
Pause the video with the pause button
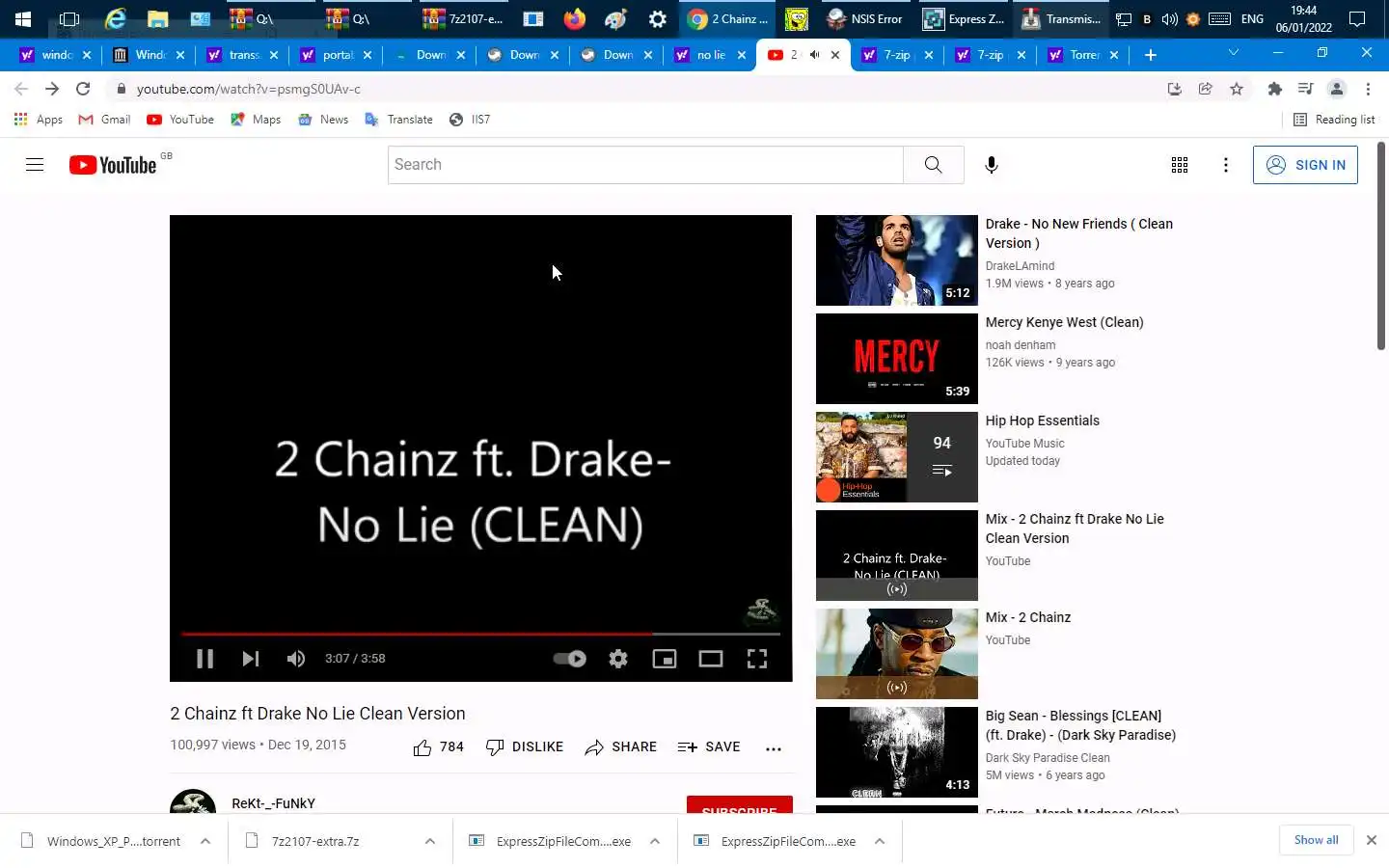click(x=204, y=659)
